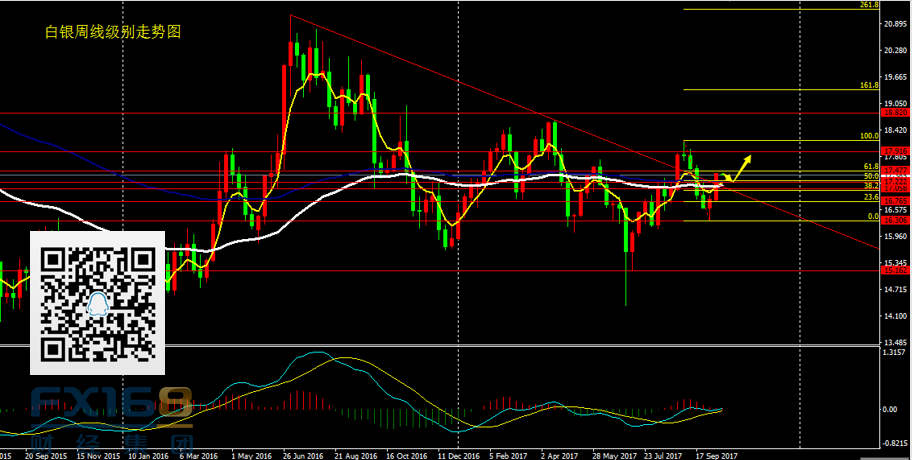Click the red 16.306 price tag
This screenshot has width=912, height=460.
(x=895, y=221)
